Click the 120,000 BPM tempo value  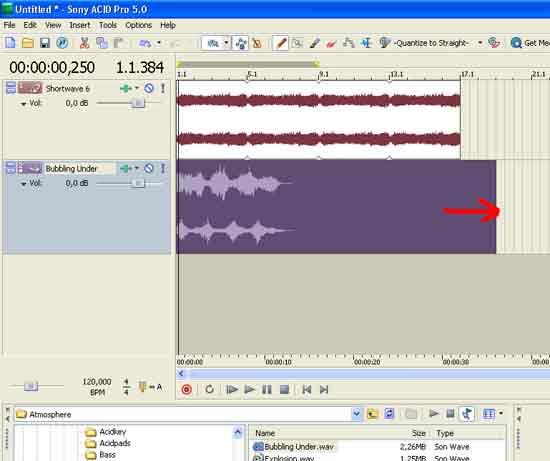click(x=97, y=382)
